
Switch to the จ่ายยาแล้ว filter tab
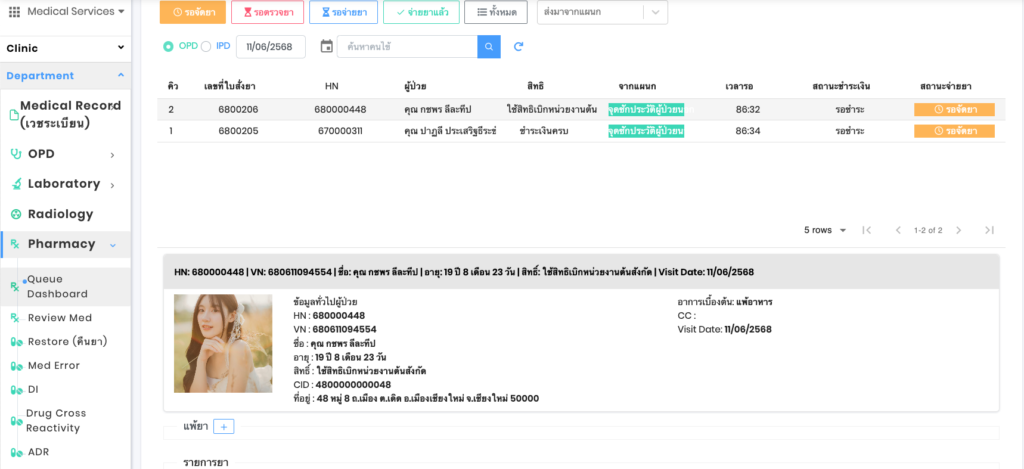coord(421,12)
